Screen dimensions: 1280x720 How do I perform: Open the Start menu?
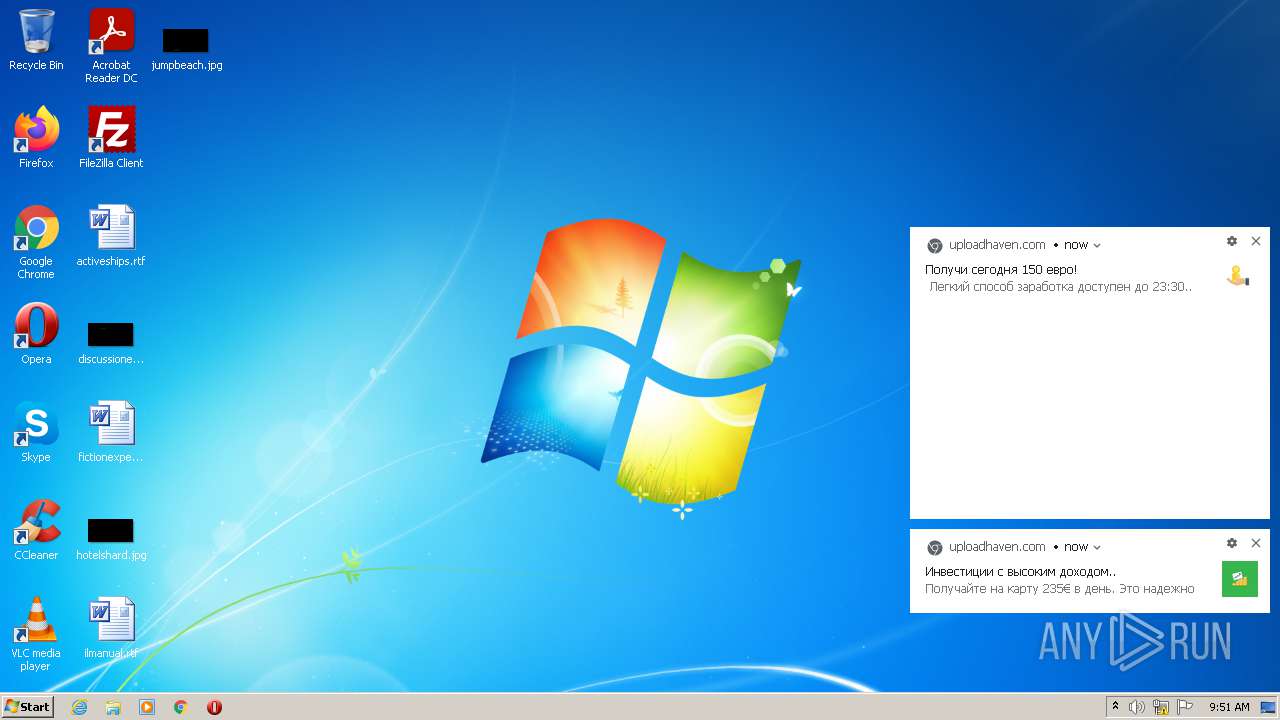pyautogui.click(x=27, y=706)
